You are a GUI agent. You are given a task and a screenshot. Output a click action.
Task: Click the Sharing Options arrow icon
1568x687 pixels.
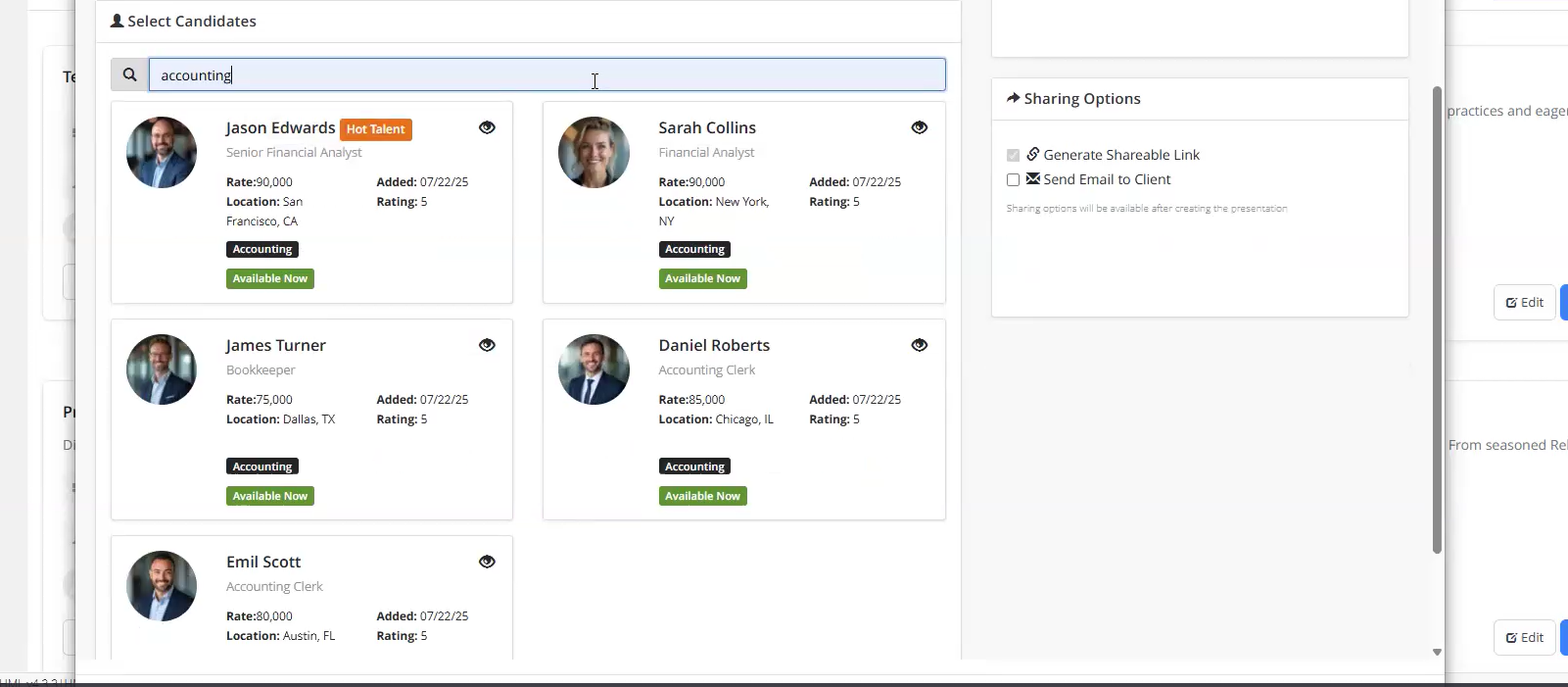pyautogui.click(x=1013, y=98)
